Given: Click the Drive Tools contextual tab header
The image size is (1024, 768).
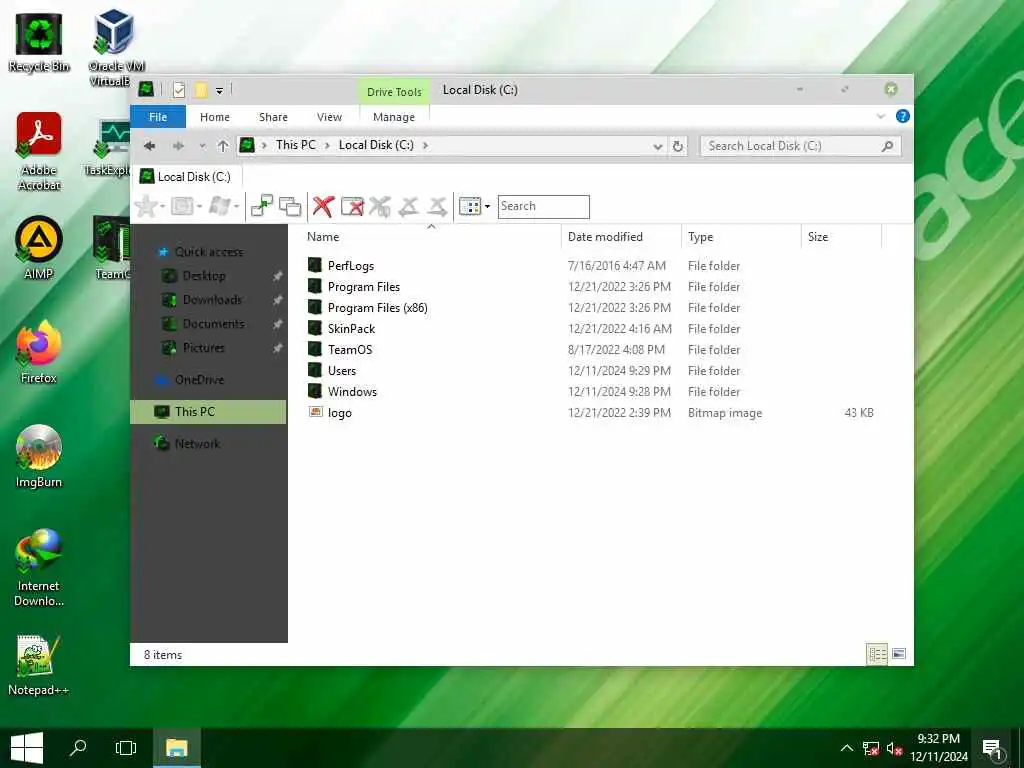Looking at the screenshot, I should (x=394, y=91).
